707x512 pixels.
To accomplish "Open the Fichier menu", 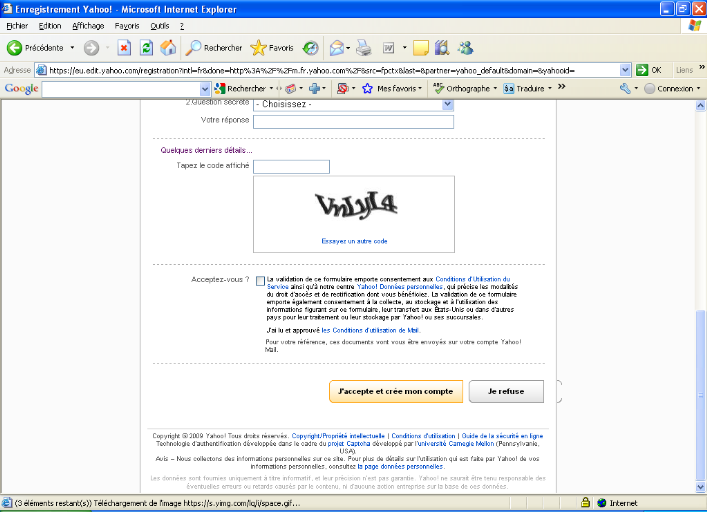I will point(17,26).
